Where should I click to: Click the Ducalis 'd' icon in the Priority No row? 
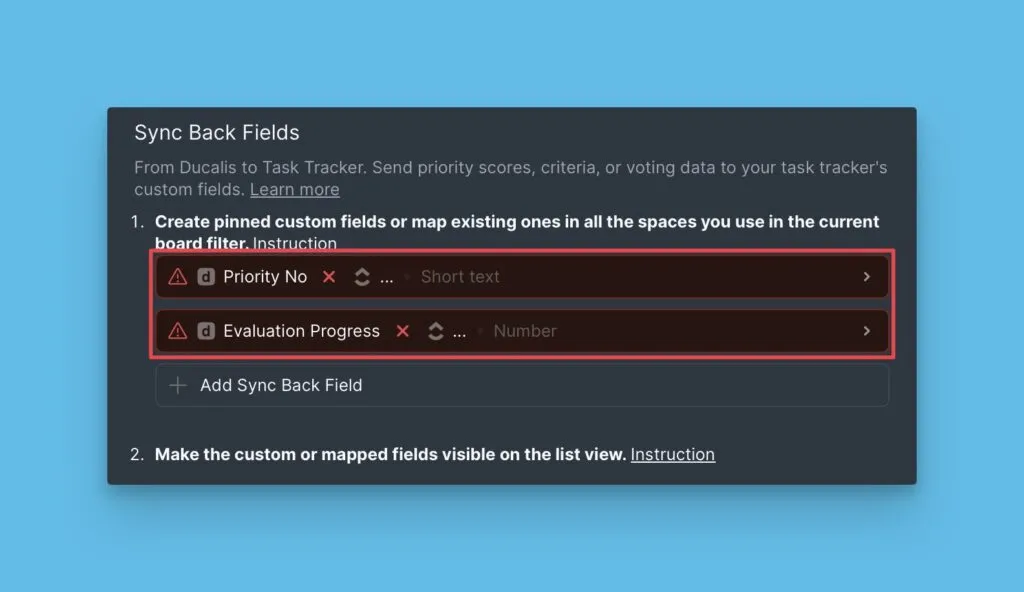point(206,277)
